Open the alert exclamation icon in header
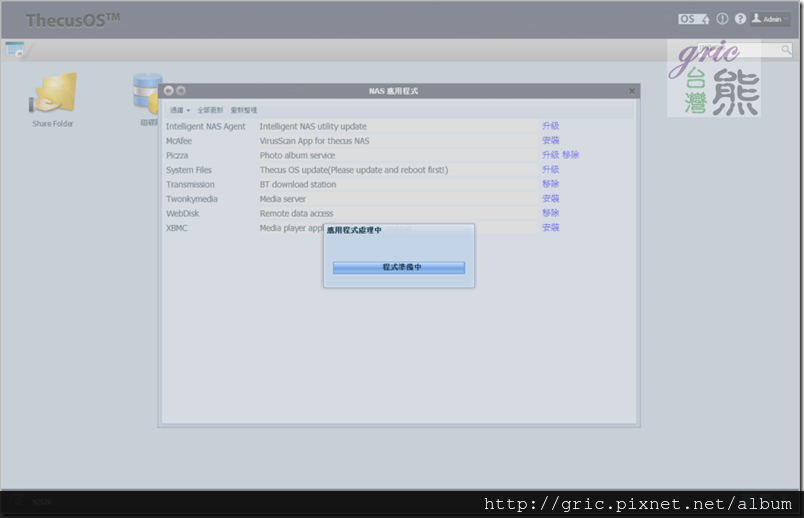 [722, 19]
